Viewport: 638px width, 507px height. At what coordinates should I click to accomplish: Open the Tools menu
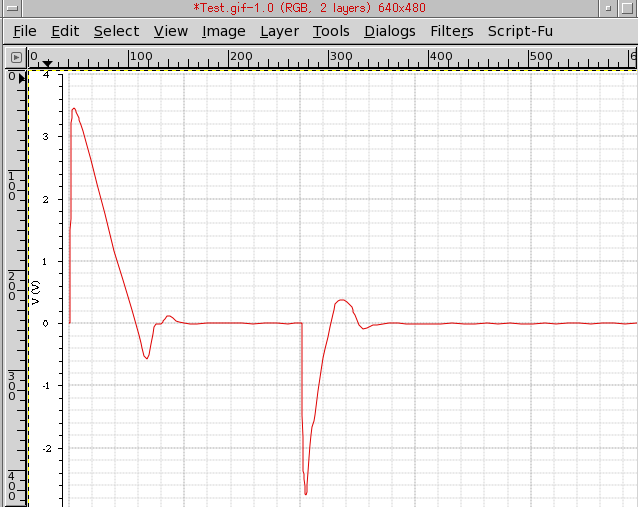(x=331, y=31)
